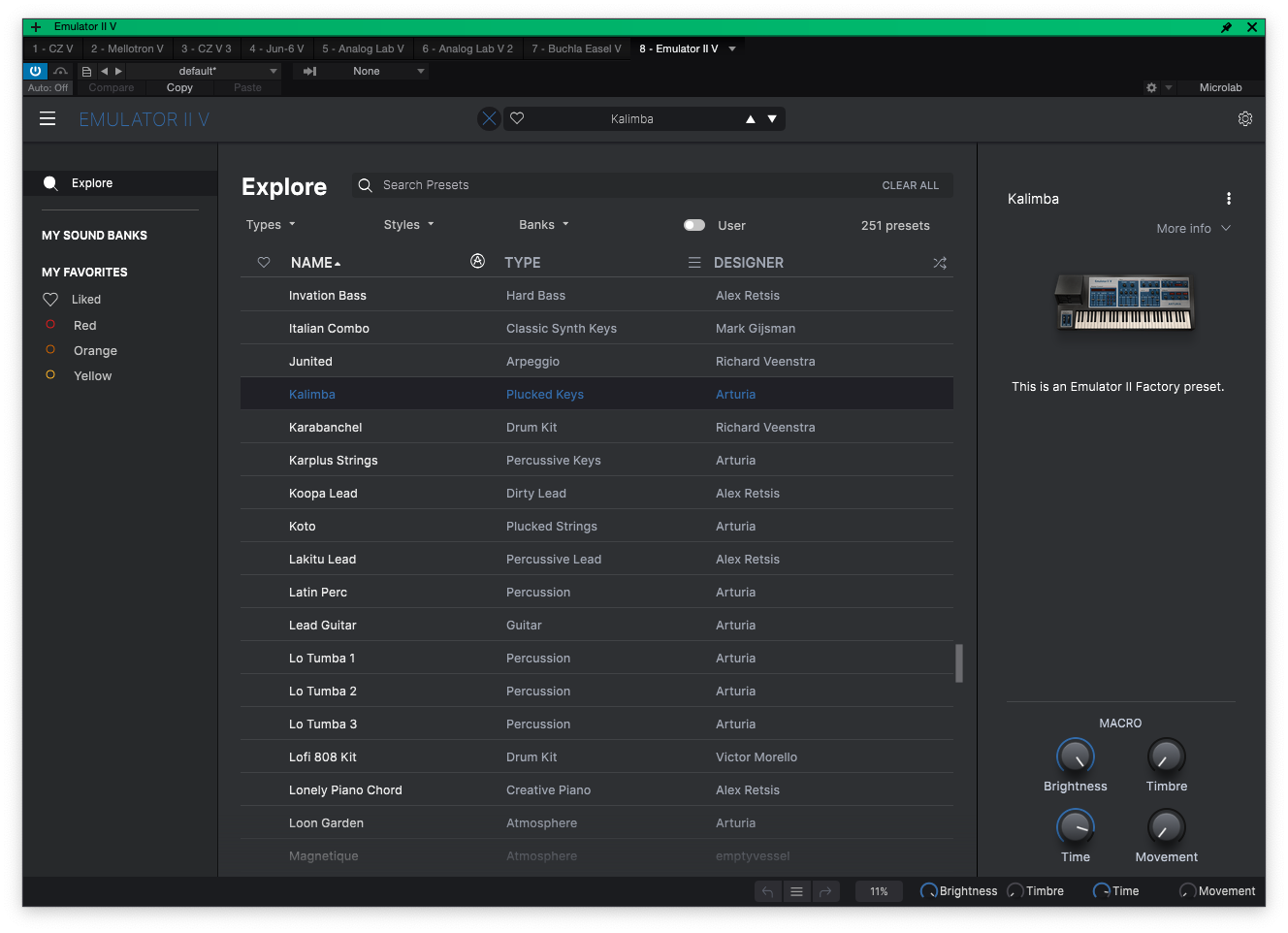This screenshot has height=933, width=1288.
Task: Sort by DESIGNER column header
Action: 749,263
